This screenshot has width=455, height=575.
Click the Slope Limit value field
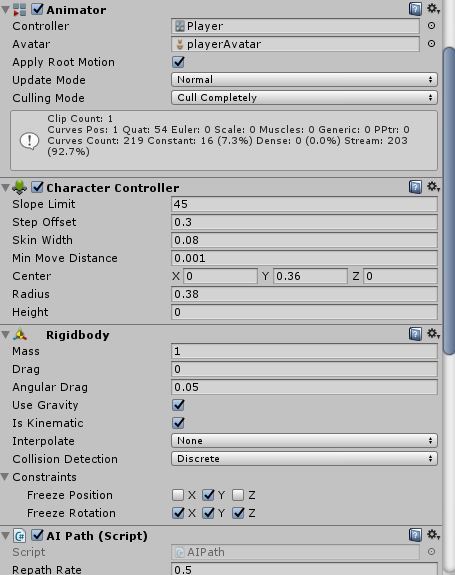click(304, 204)
